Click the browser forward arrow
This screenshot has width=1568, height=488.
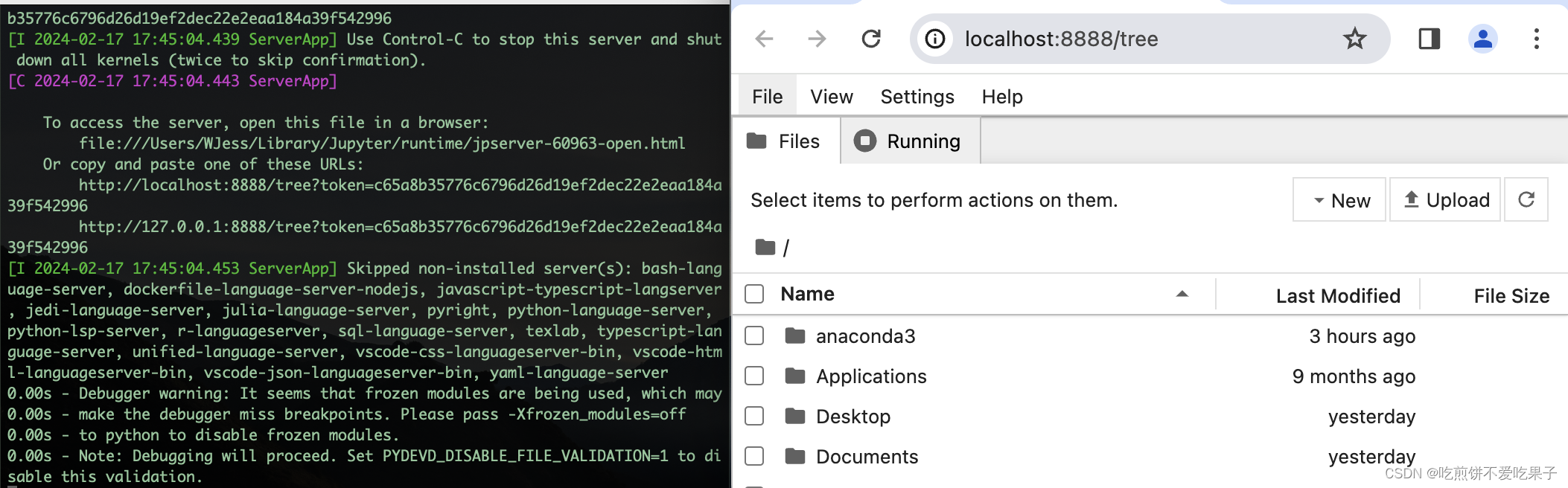click(817, 39)
